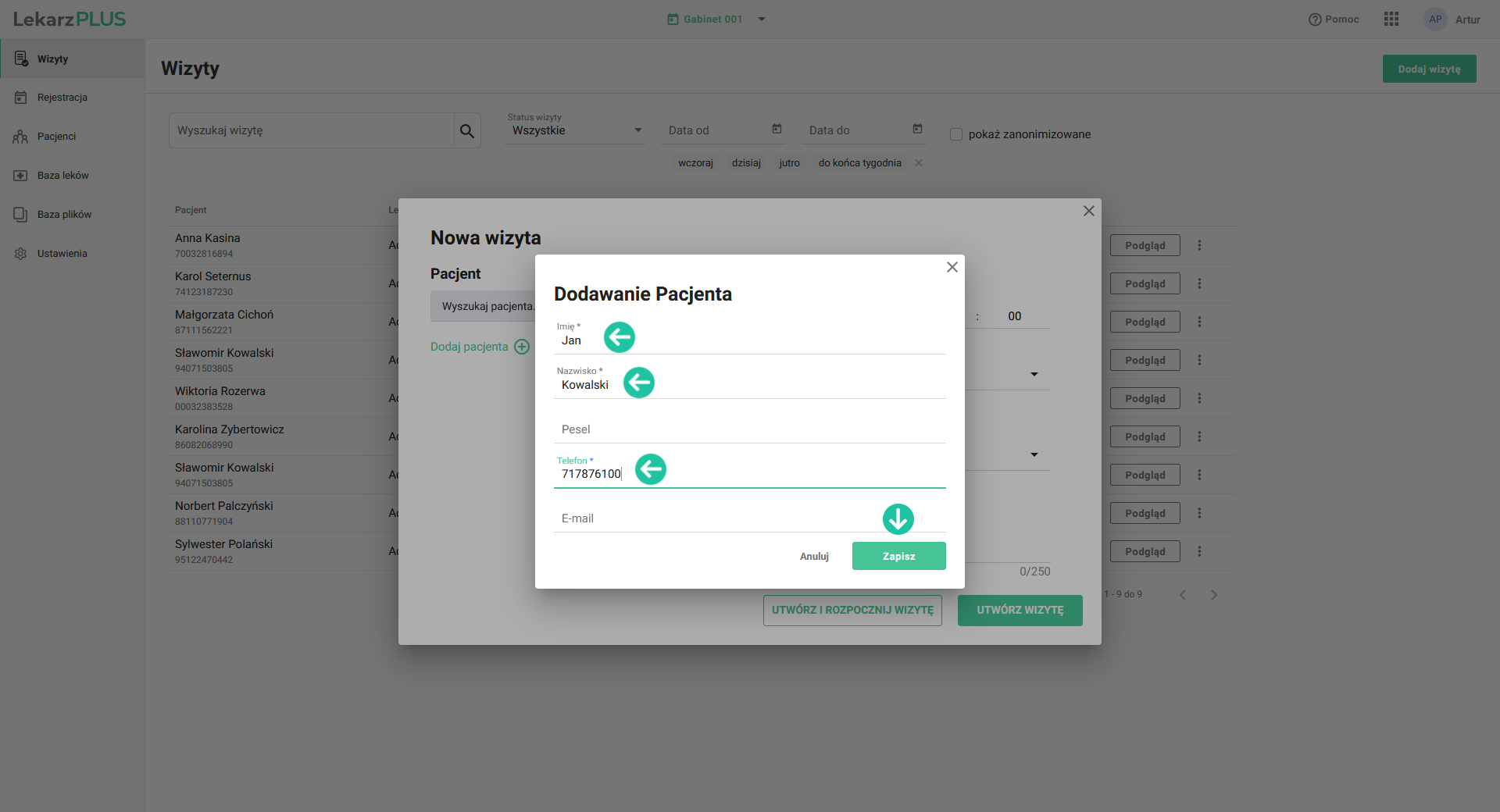Click the plus icon next to Dodaj pacjenta
1500x812 pixels.
point(522,347)
